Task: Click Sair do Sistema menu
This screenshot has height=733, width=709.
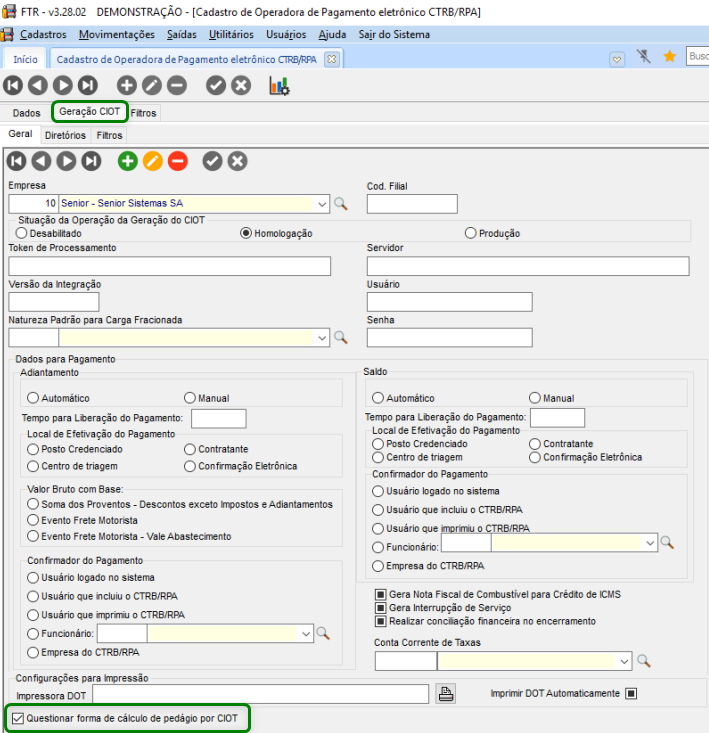Action: [x=394, y=35]
